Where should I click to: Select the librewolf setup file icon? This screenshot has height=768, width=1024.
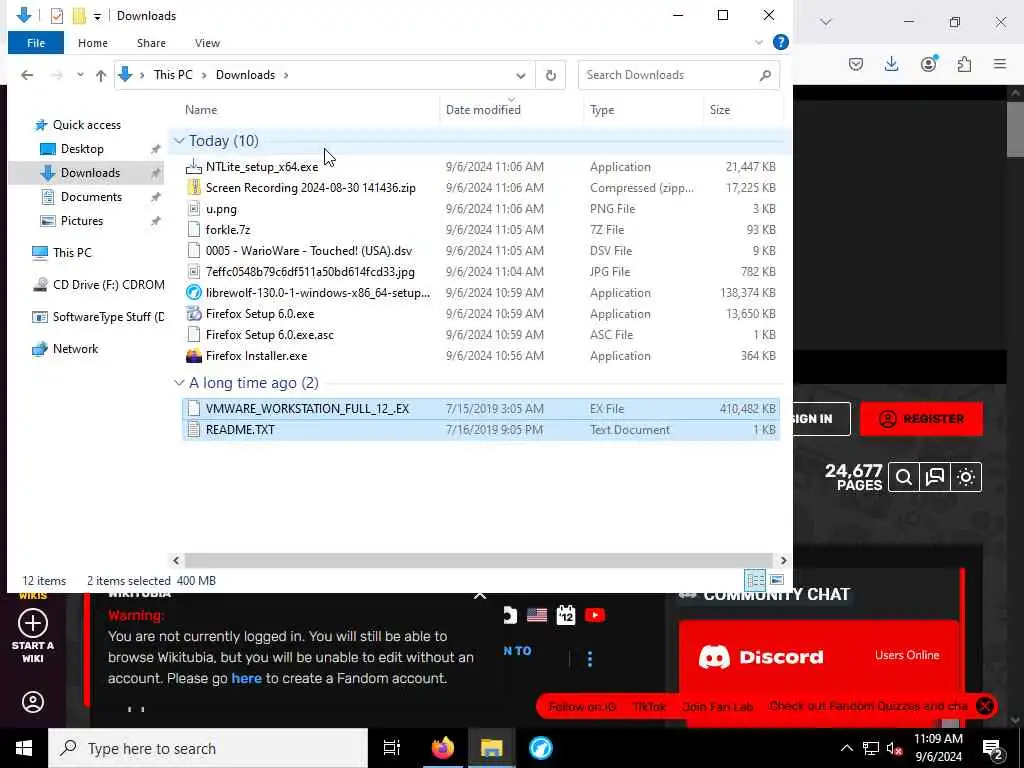(194, 293)
